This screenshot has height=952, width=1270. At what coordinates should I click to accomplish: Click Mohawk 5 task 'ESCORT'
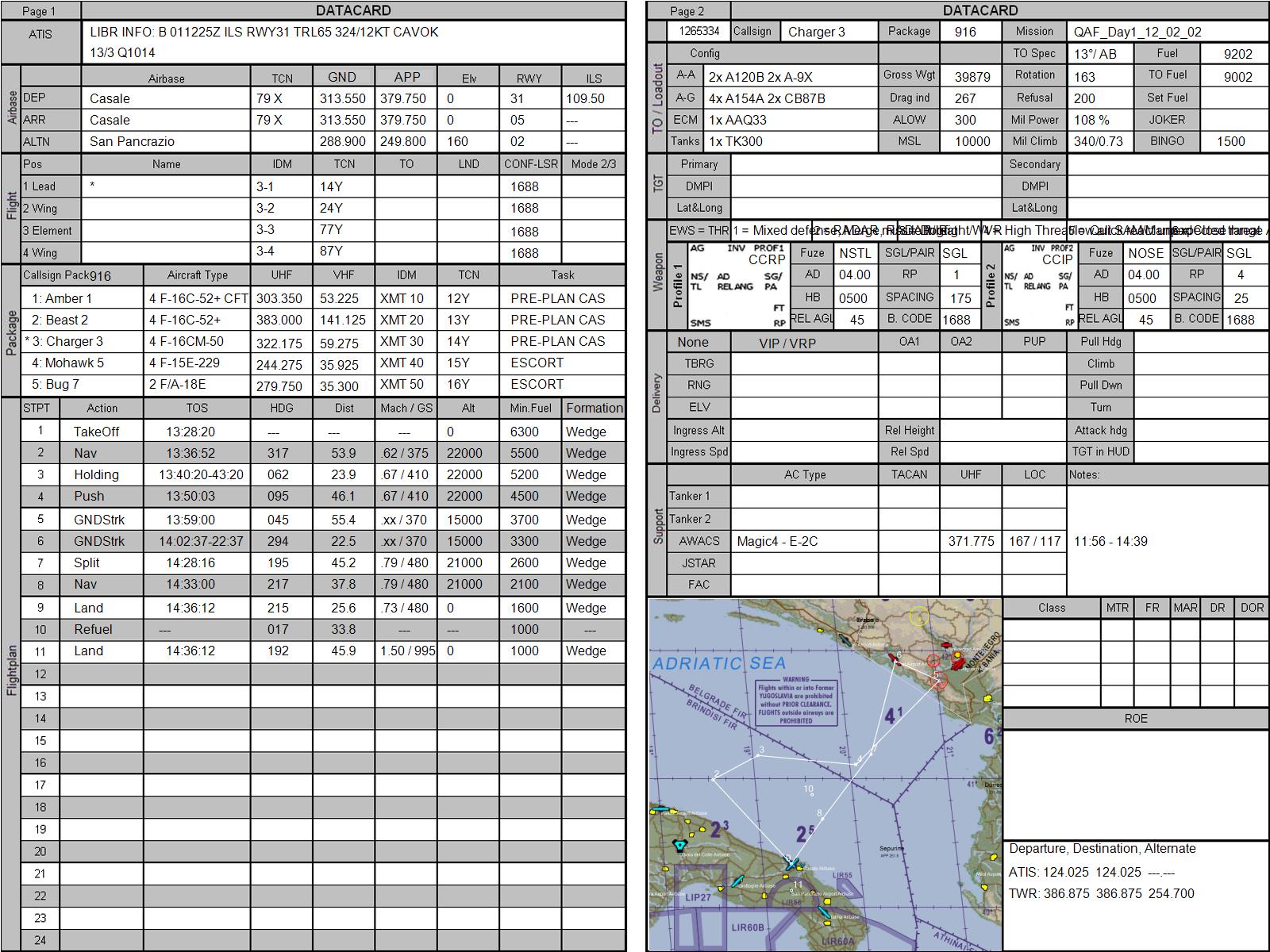pyautogui.click(x=537, y=363)
